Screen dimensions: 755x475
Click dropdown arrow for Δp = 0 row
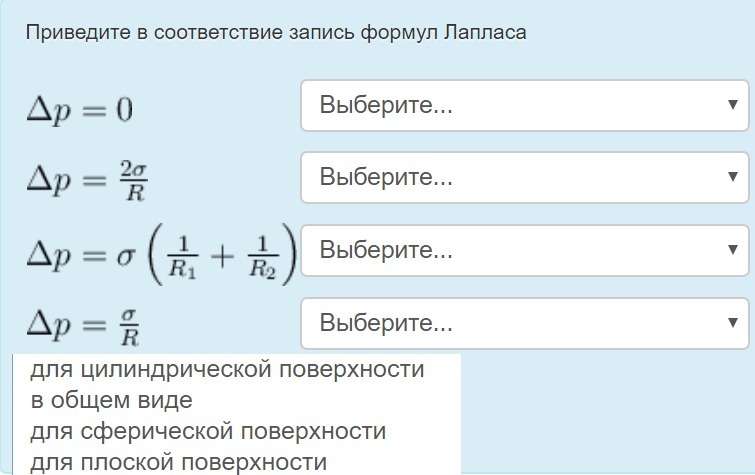tap(732, 104)
